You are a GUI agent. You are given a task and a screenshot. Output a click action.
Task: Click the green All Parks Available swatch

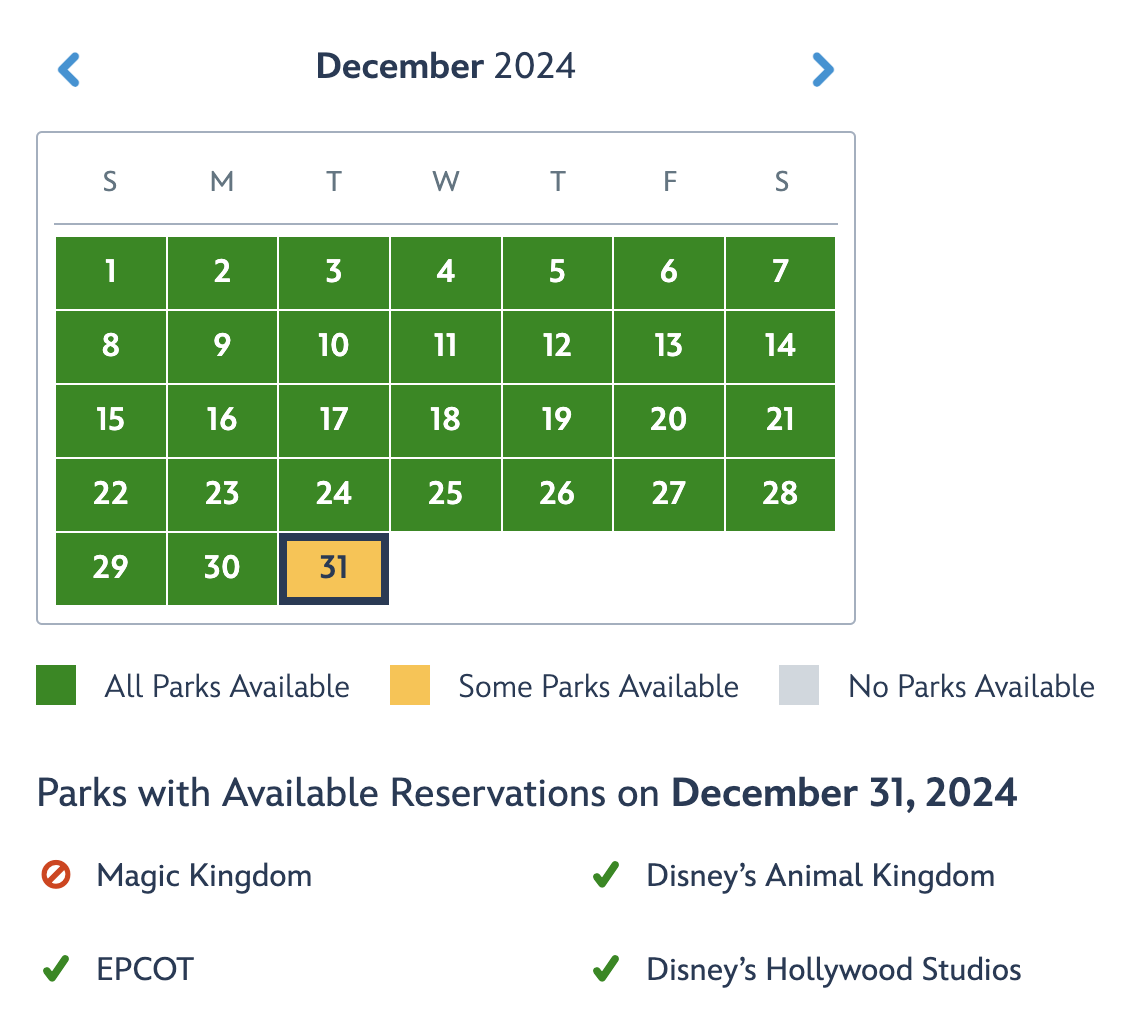[56, 686]
